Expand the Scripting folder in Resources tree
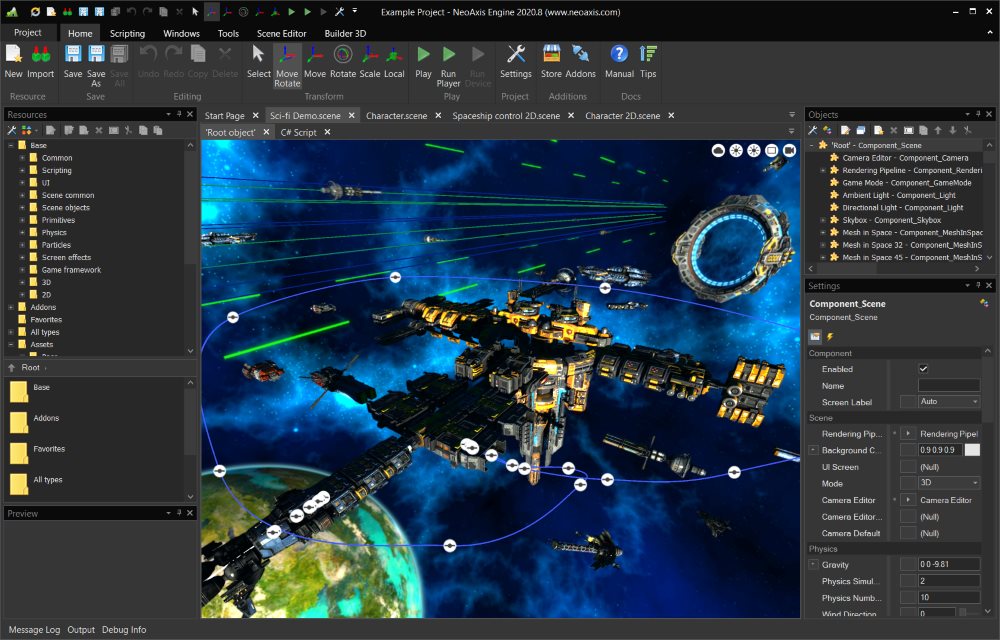 point(22,170)
